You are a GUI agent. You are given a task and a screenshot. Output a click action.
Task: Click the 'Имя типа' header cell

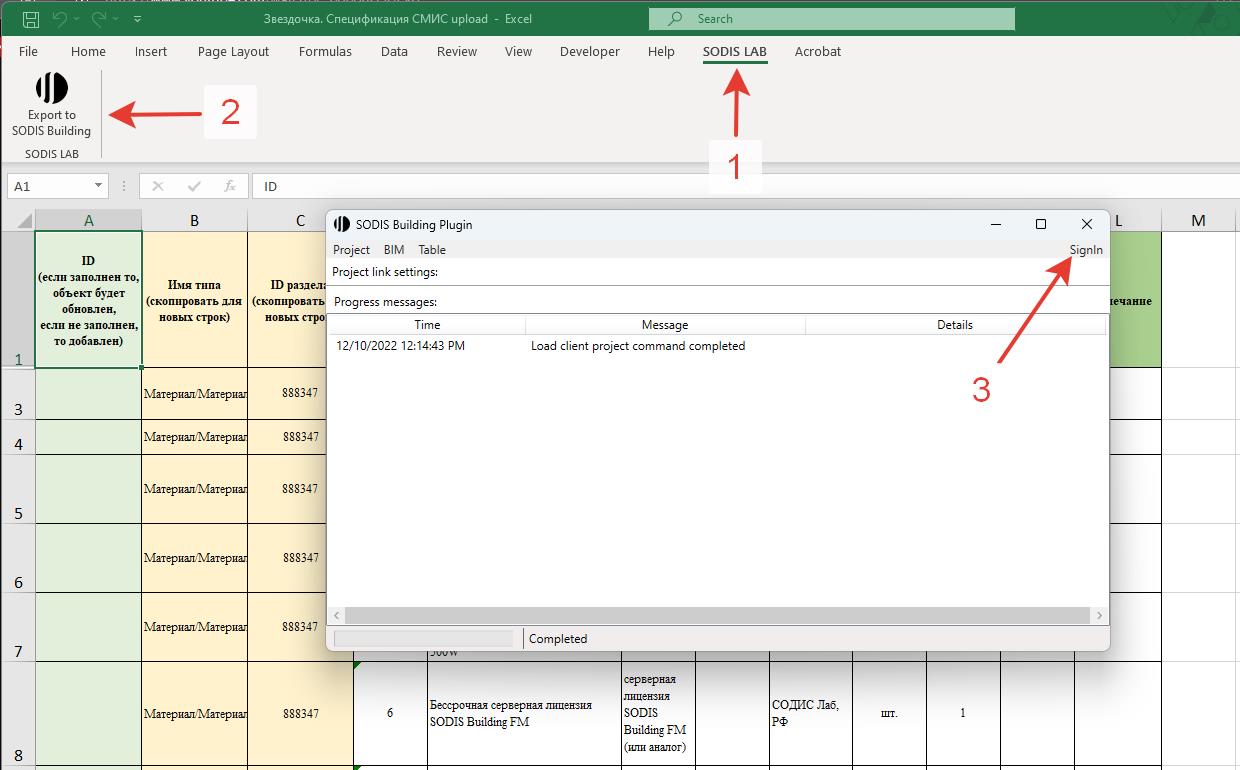coord(194,300)
